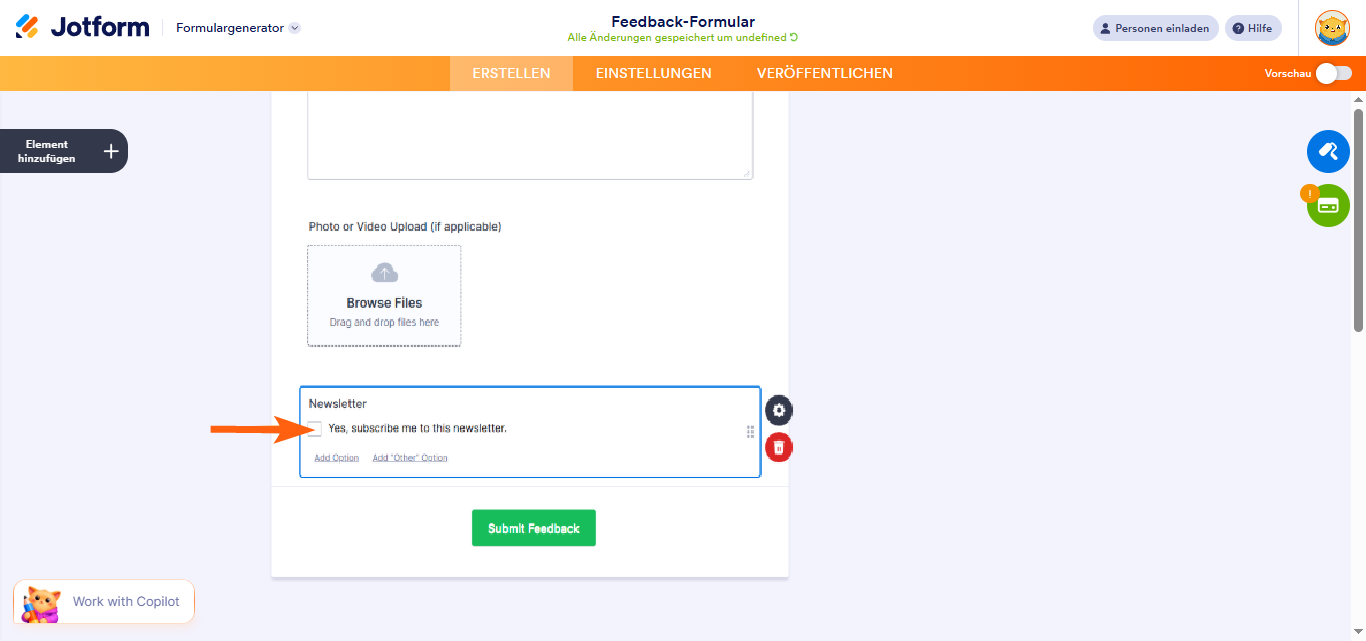Click the Submit Feedback button
Viewport: 1366px width, 641px height.
[533, 527]
